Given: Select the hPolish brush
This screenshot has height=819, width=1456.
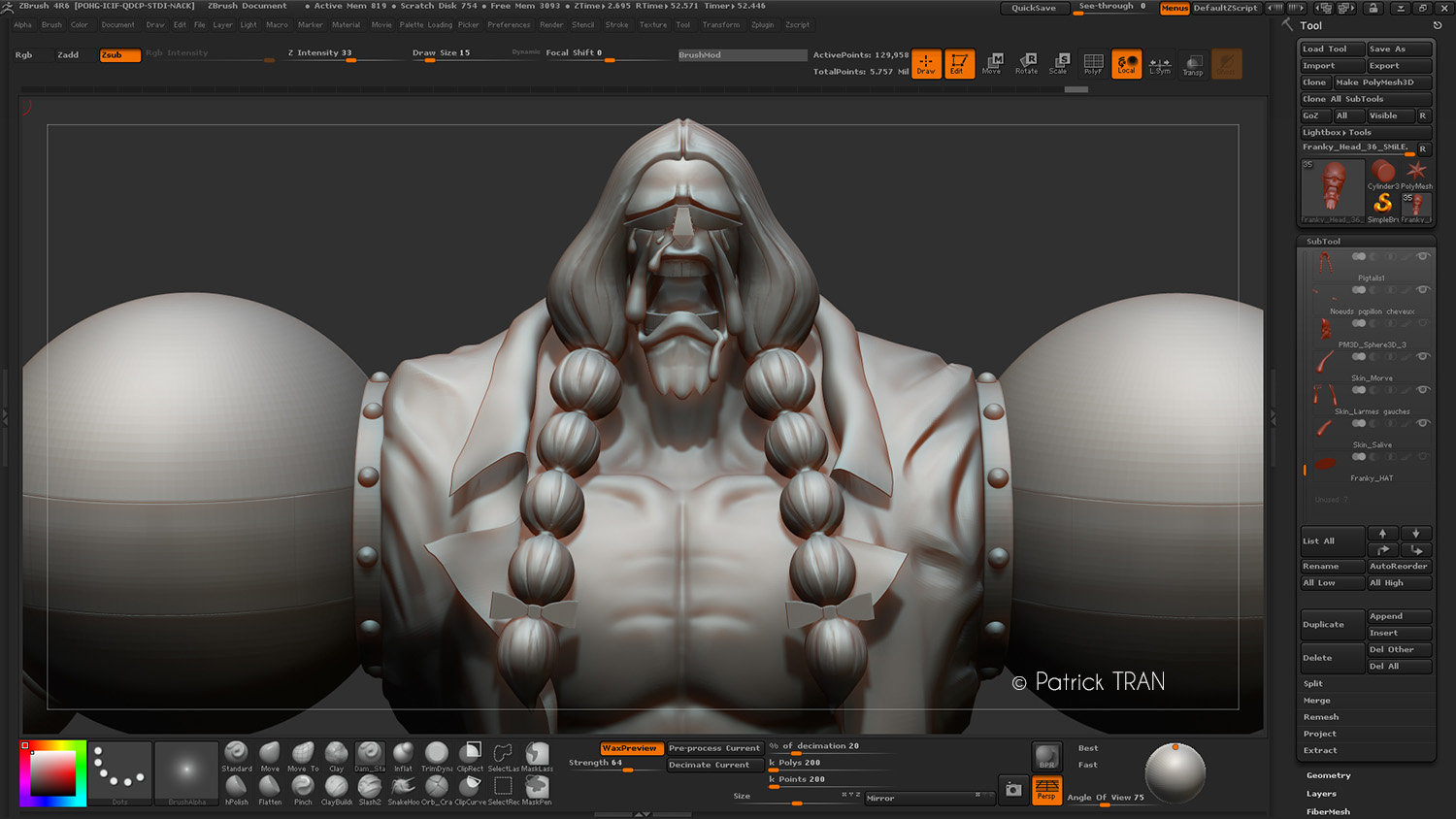Looking at the screenshot, I should 236,790.
